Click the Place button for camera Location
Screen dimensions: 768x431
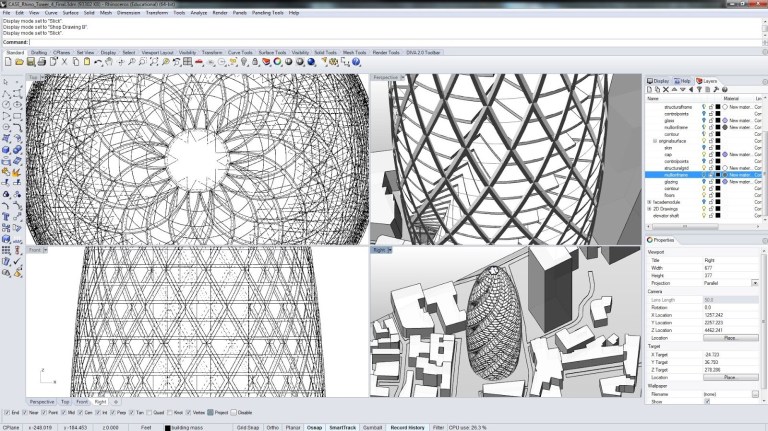coord(729,338)
